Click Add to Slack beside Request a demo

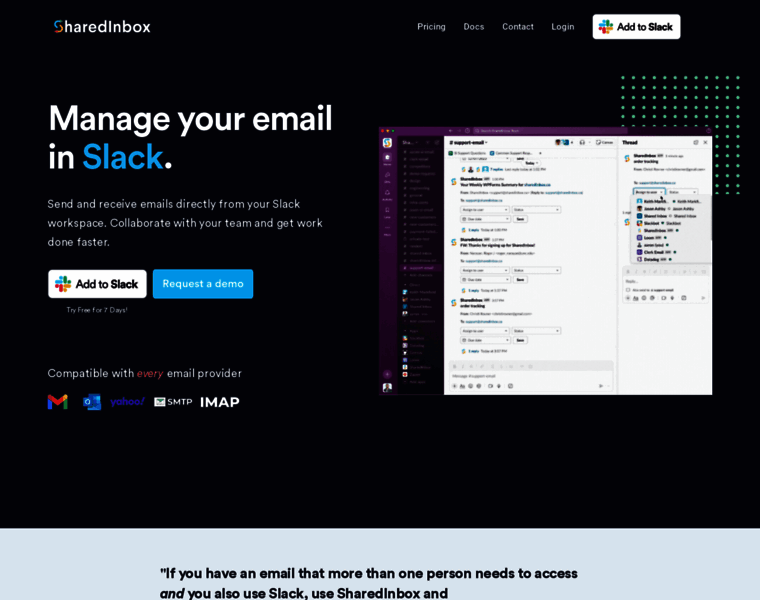pyautogui.click(x=97, y=284)
